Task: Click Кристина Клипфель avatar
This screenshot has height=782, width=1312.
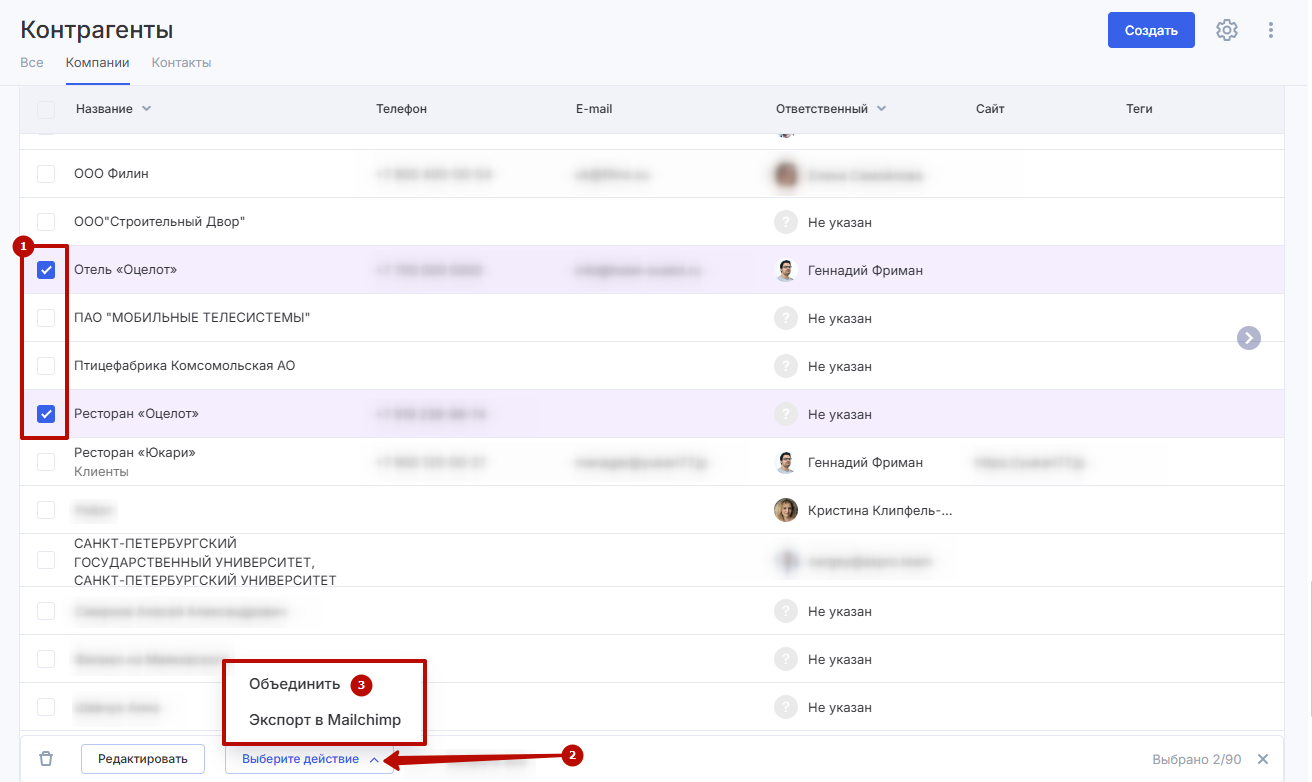Action: coord(786,510)
